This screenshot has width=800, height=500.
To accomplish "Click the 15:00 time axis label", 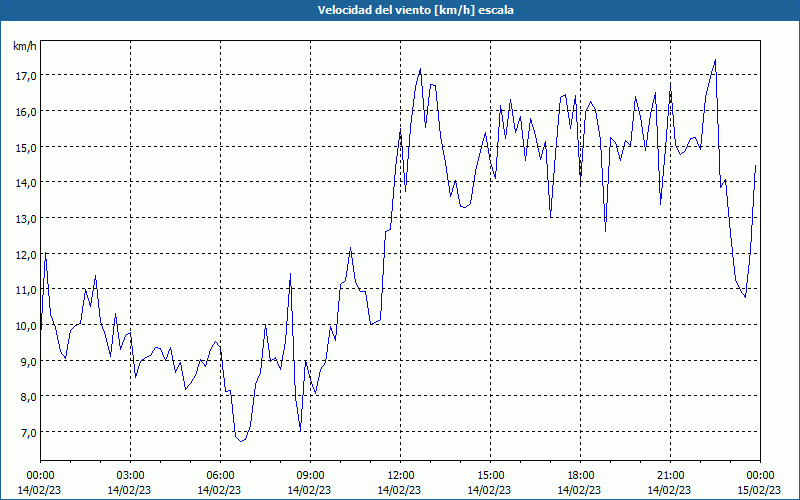I will pyautogui.click(x=490, y=476).
